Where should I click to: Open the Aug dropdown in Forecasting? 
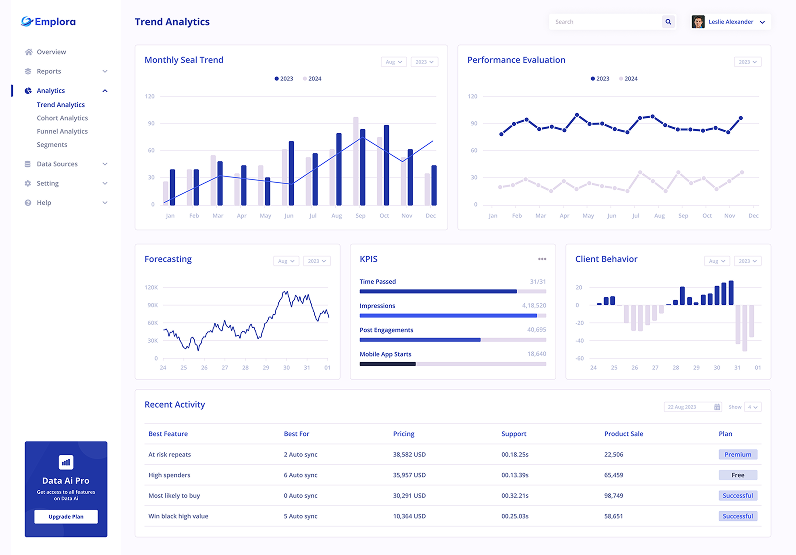tap(286, 261)
